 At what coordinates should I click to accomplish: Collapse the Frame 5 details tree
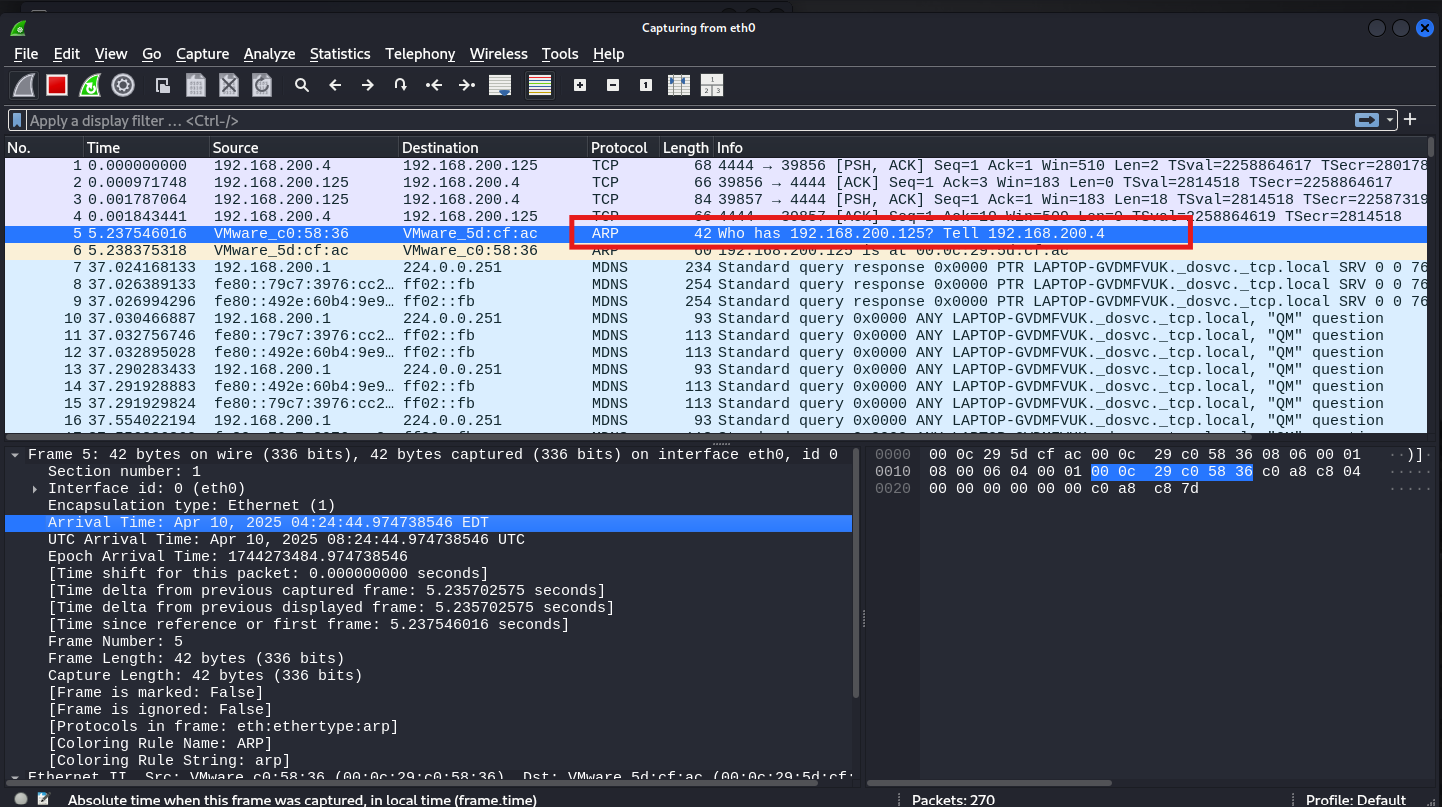(x=14, y=455)
